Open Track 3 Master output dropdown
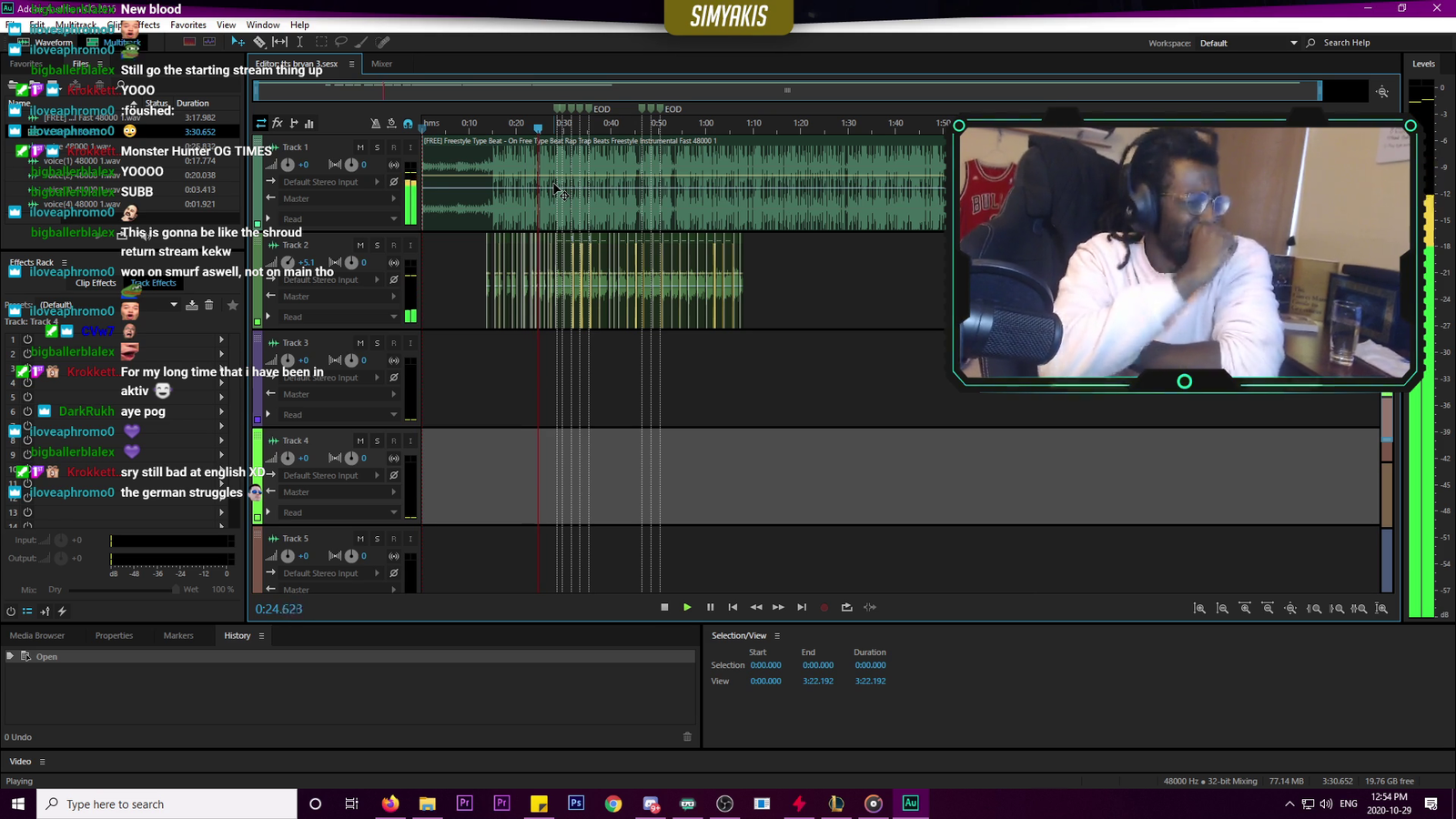The height and width of the screenshot is (819, 1456). click(339, 394)
